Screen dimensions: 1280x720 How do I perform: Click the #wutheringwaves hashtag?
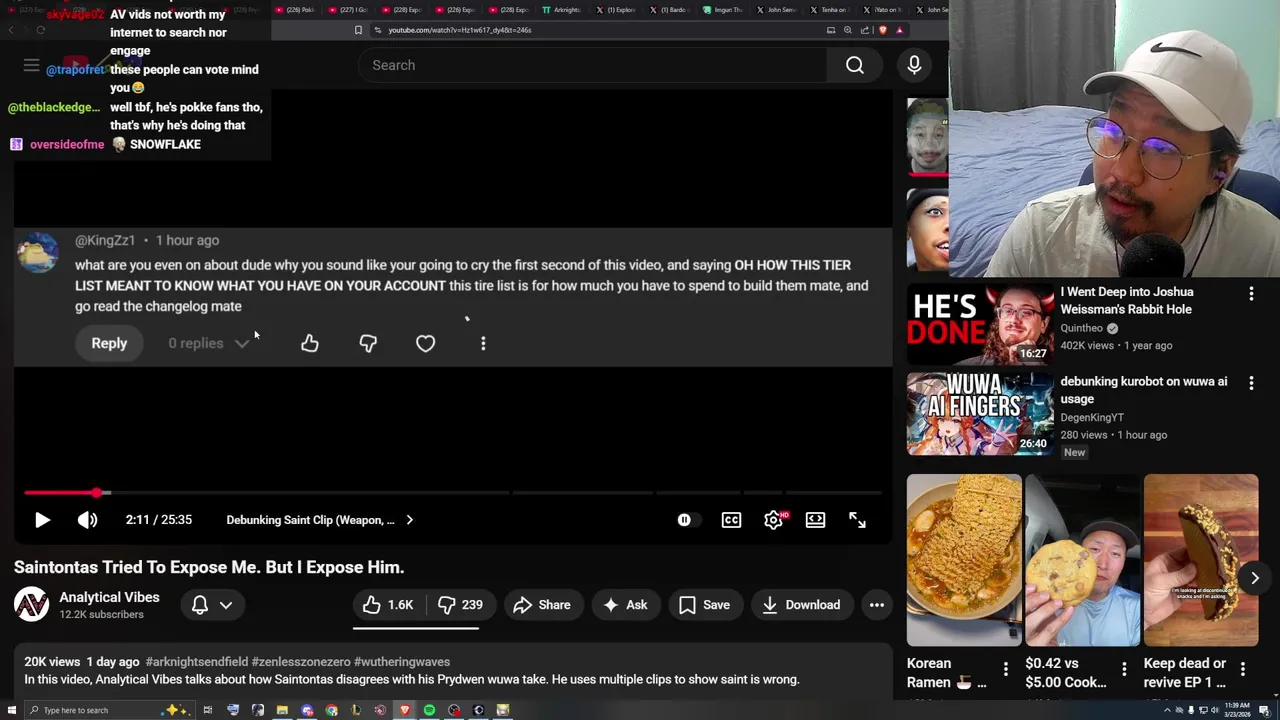[x=402, y=662]
